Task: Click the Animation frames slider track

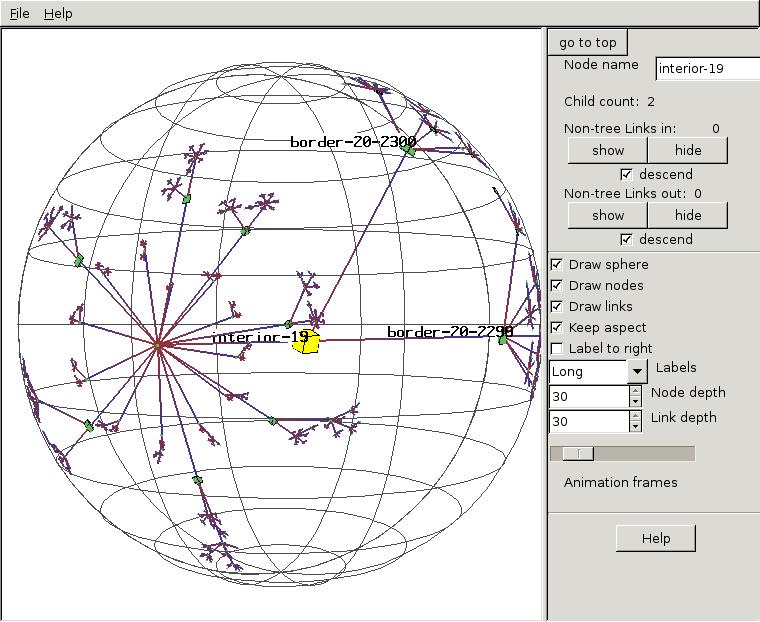Action: coord(622,454)
